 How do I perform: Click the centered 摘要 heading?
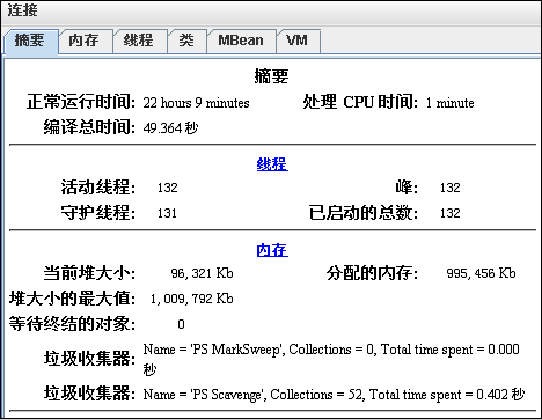pyautogui.click(x=271, y=76)
